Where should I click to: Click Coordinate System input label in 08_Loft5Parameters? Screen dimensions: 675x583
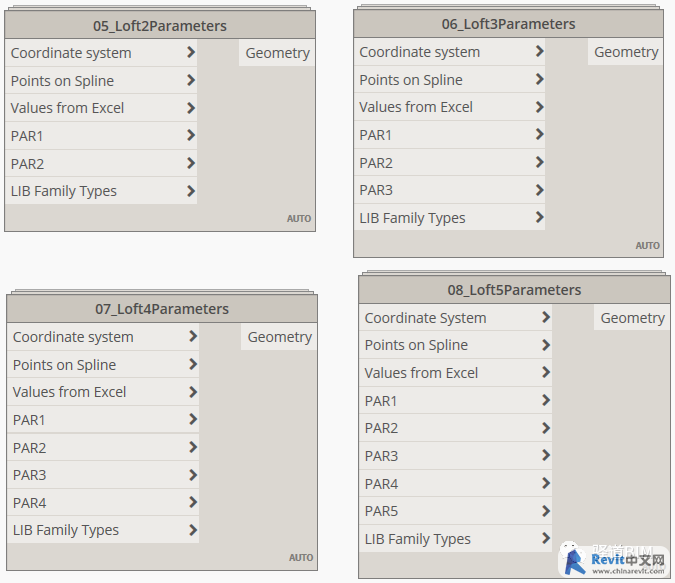(425, 318)
